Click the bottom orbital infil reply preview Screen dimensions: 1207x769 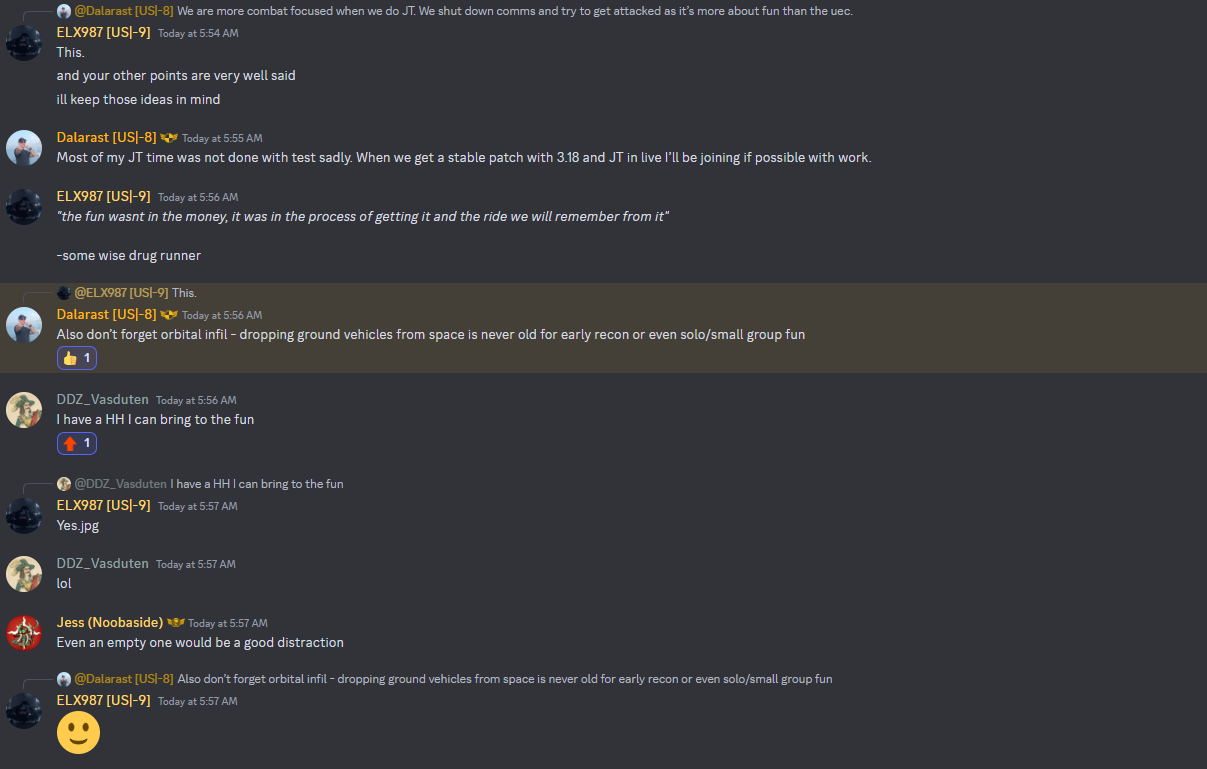click(504, 679)
